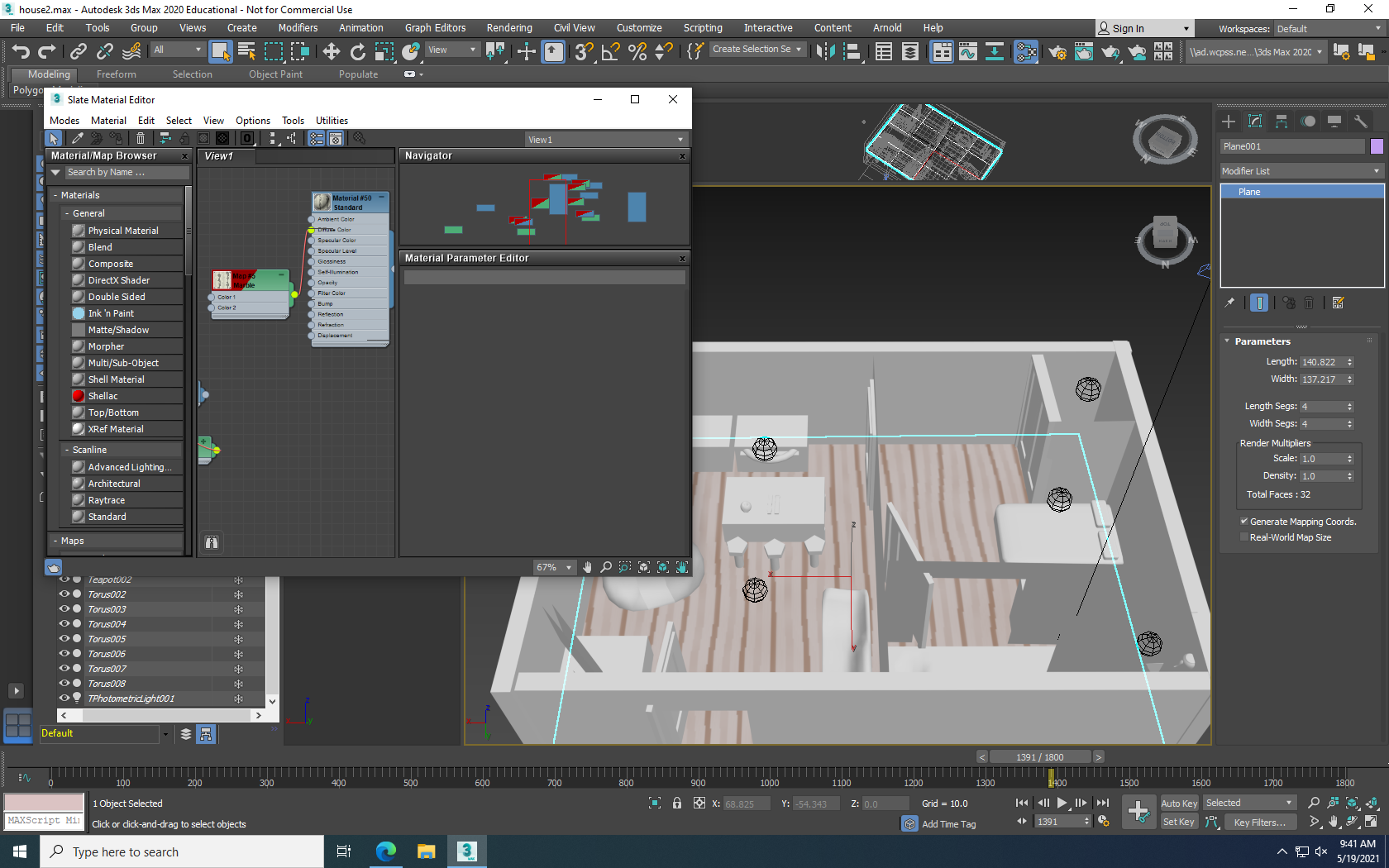Select the pan hand tool in Slate editor
1389x868 pixels.
(x=587, y=567)
